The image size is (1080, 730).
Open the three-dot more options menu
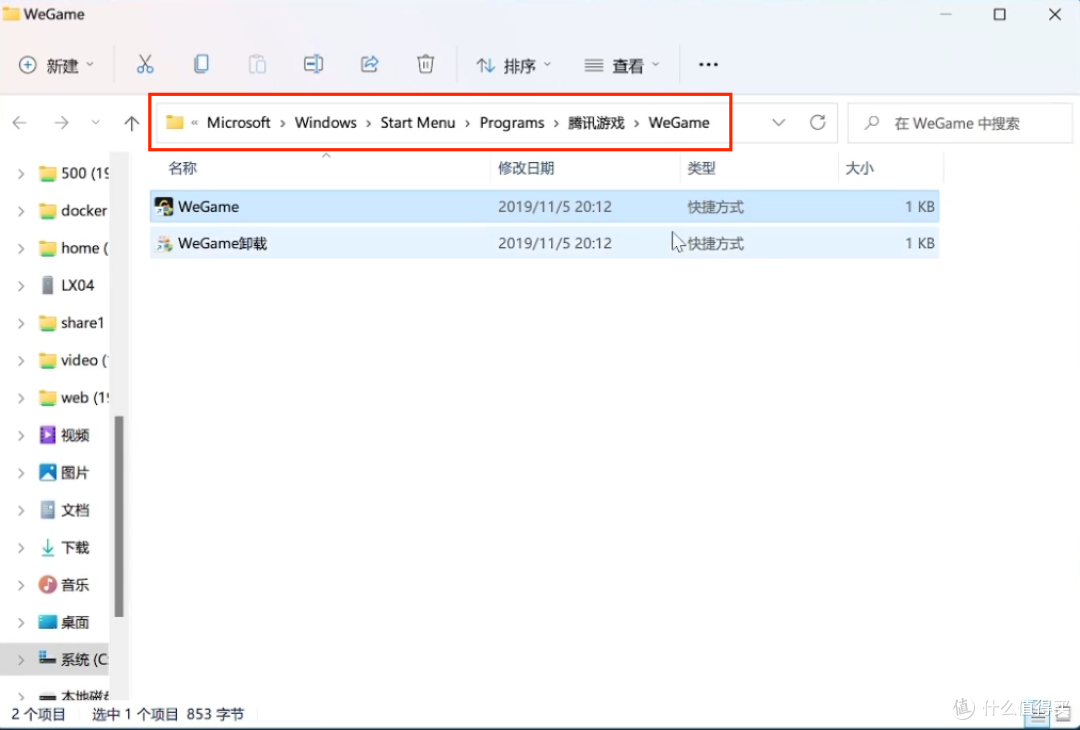tap(708, 65)
